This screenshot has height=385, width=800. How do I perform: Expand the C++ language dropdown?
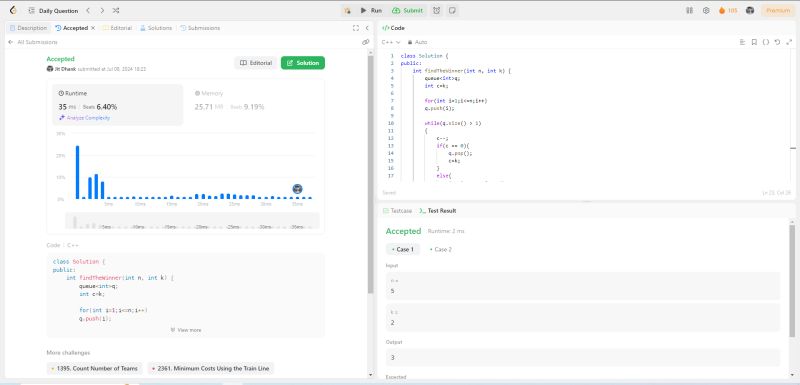pyautogui.click(x=391, y=42)
